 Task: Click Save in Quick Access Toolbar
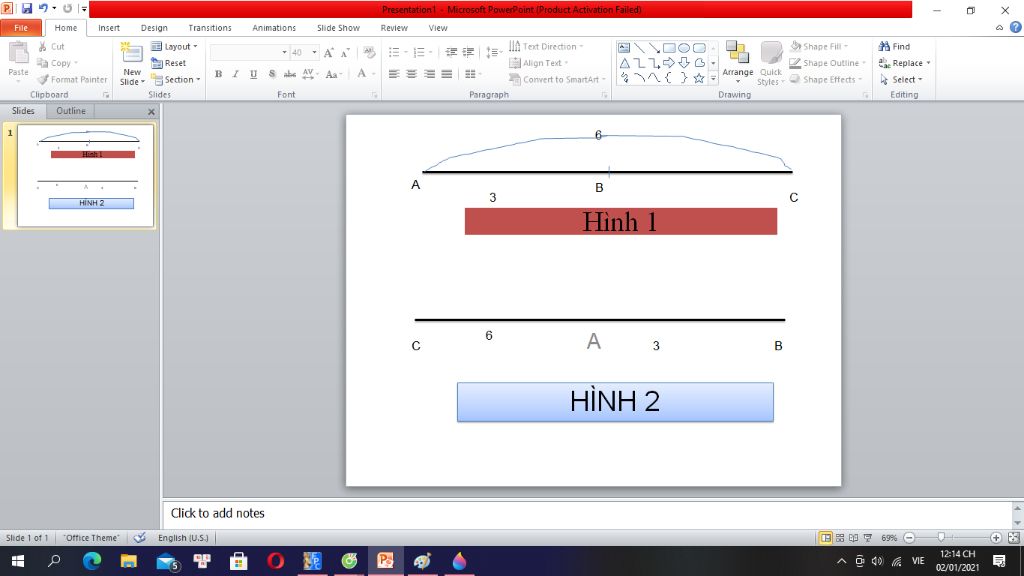(x=27, y=8)
